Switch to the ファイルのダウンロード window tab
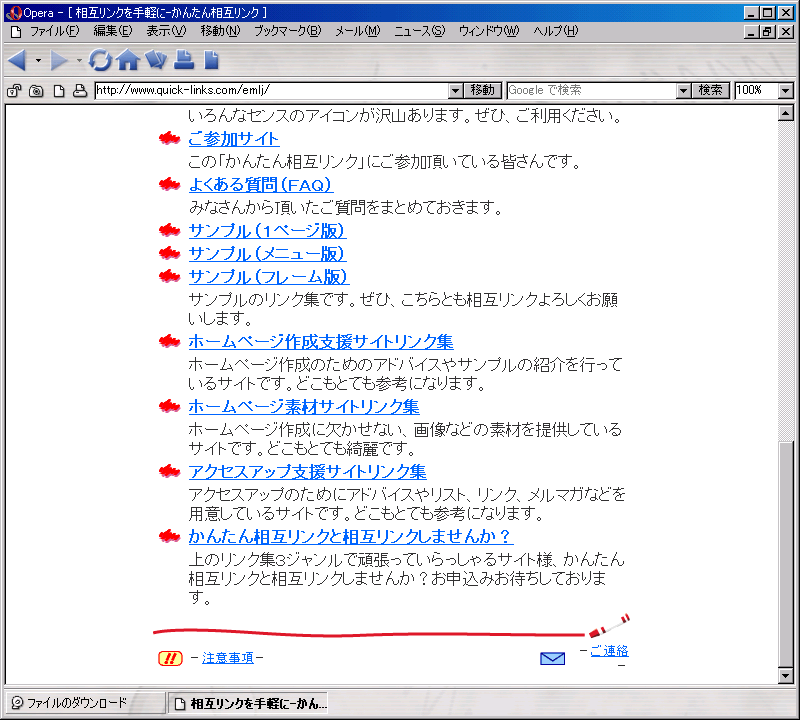The height and width of the screenshot is (720, 800). pos(86,703)
